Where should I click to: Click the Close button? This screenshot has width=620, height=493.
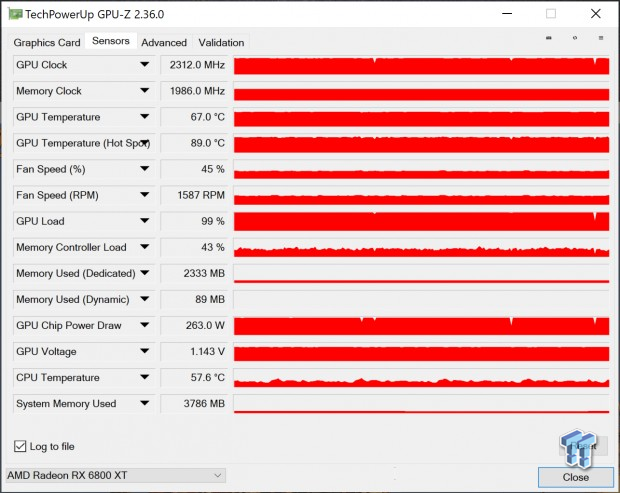[x=576, y=477]
